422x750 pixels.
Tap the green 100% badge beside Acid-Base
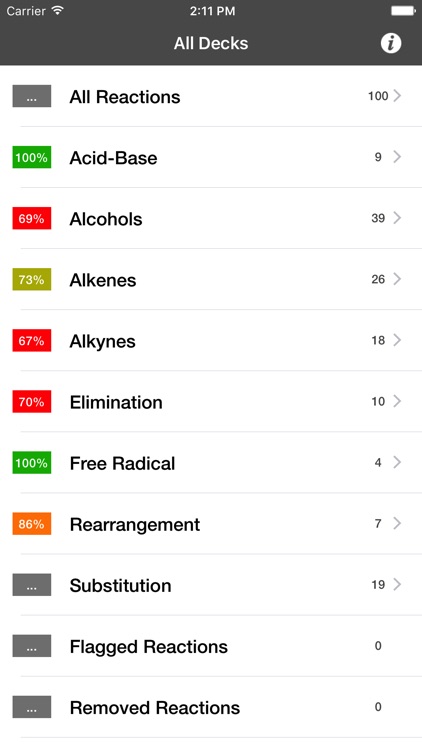(x=32, y=157)
